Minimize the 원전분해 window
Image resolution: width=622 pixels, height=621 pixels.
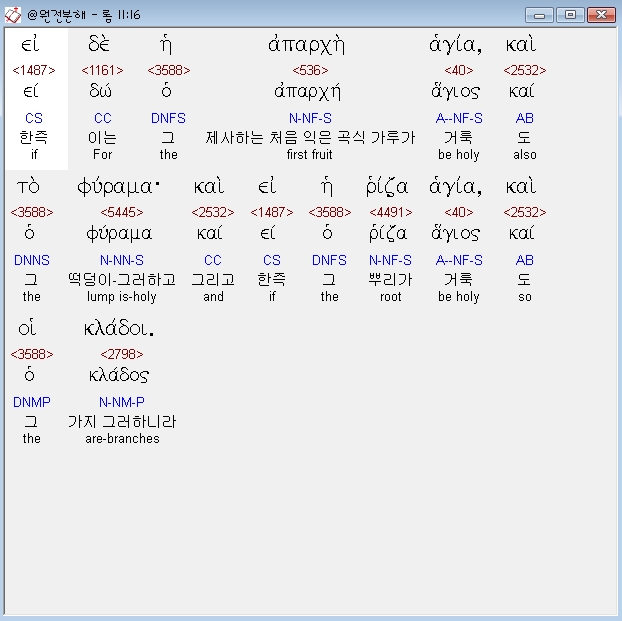tap(539, 15)
